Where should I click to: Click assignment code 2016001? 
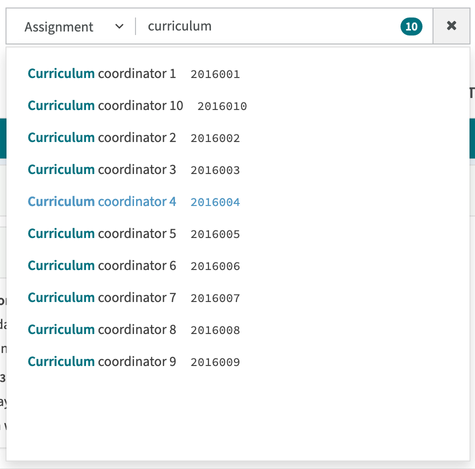[x=215, y=74]
